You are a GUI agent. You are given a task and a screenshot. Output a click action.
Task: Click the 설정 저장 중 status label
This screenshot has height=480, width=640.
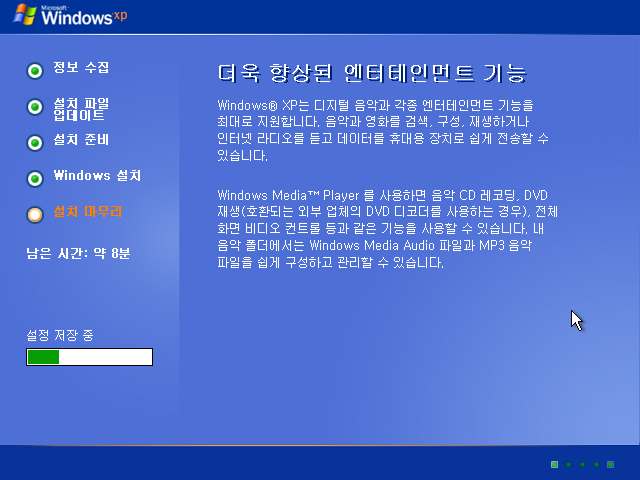[x=60, y=336]
